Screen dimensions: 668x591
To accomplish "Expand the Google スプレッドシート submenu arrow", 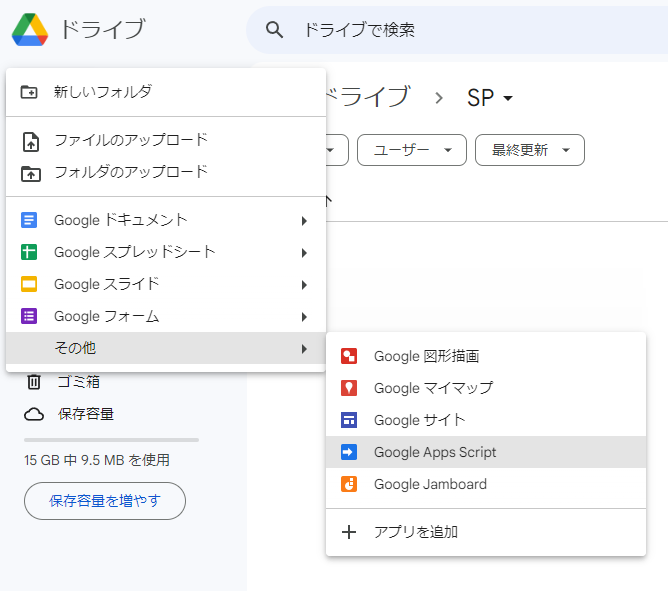I will [x=304, y=252].
